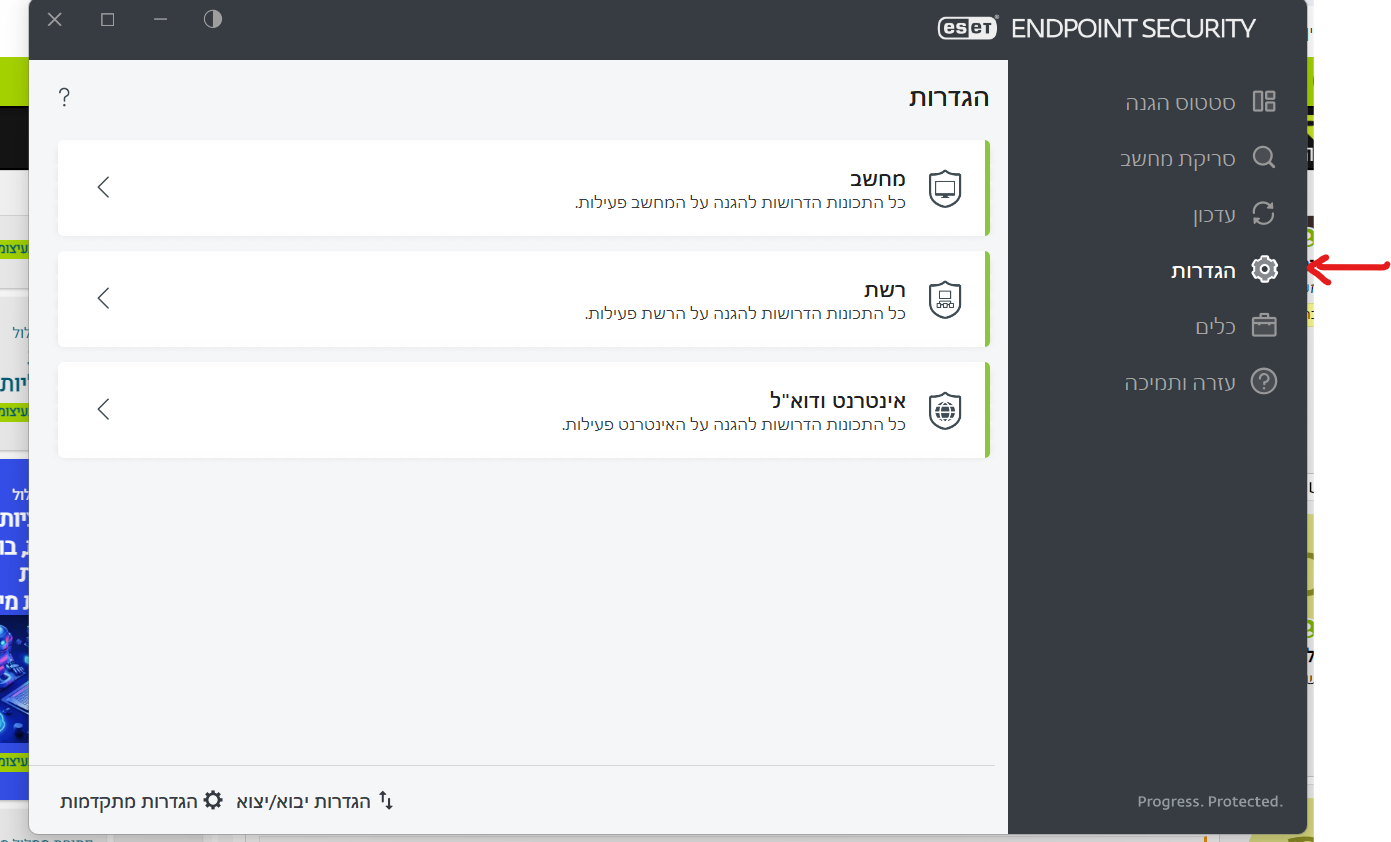Click the Internet and Email shield globe icon
Image resolution: width=1391 pixels, height=842 pixels.
(x=944, y=410)
